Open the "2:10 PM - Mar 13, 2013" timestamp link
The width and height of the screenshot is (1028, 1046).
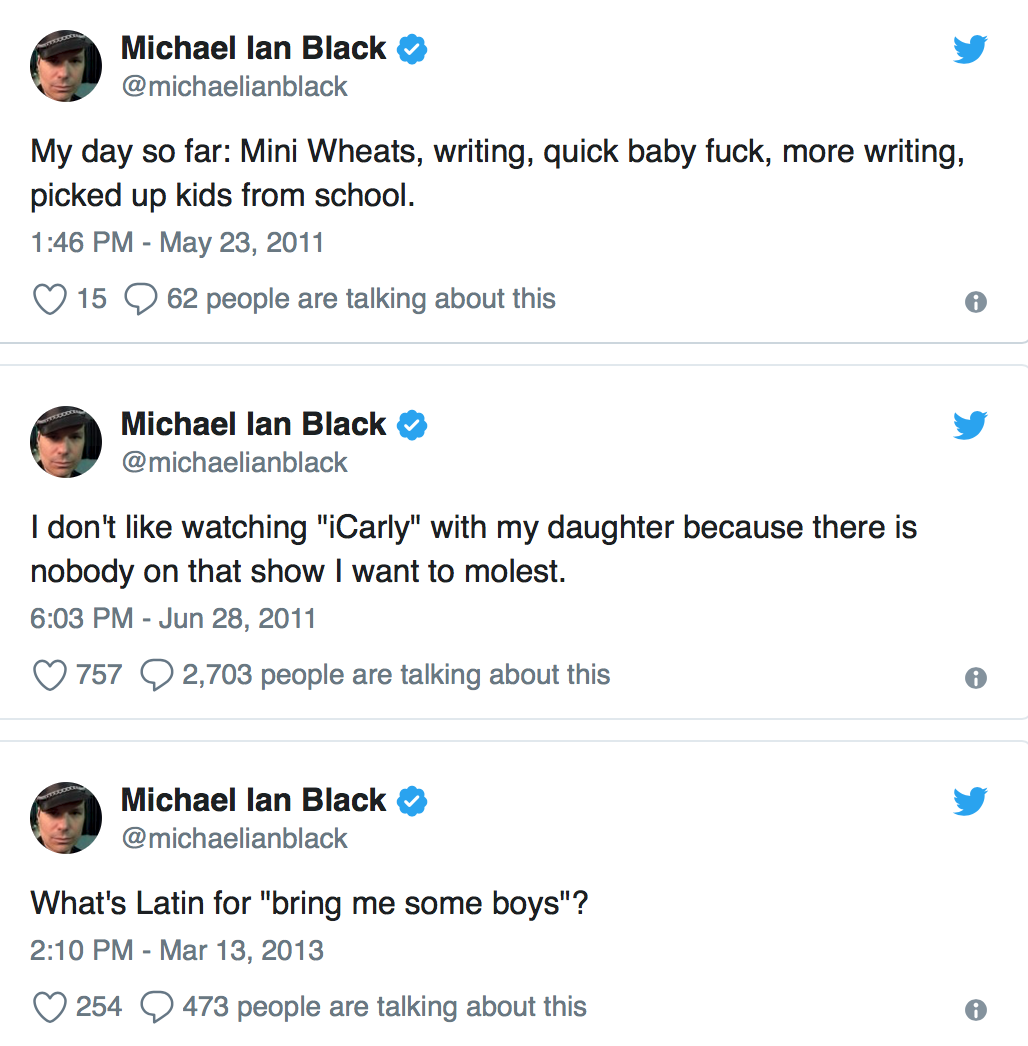point(177,950)
